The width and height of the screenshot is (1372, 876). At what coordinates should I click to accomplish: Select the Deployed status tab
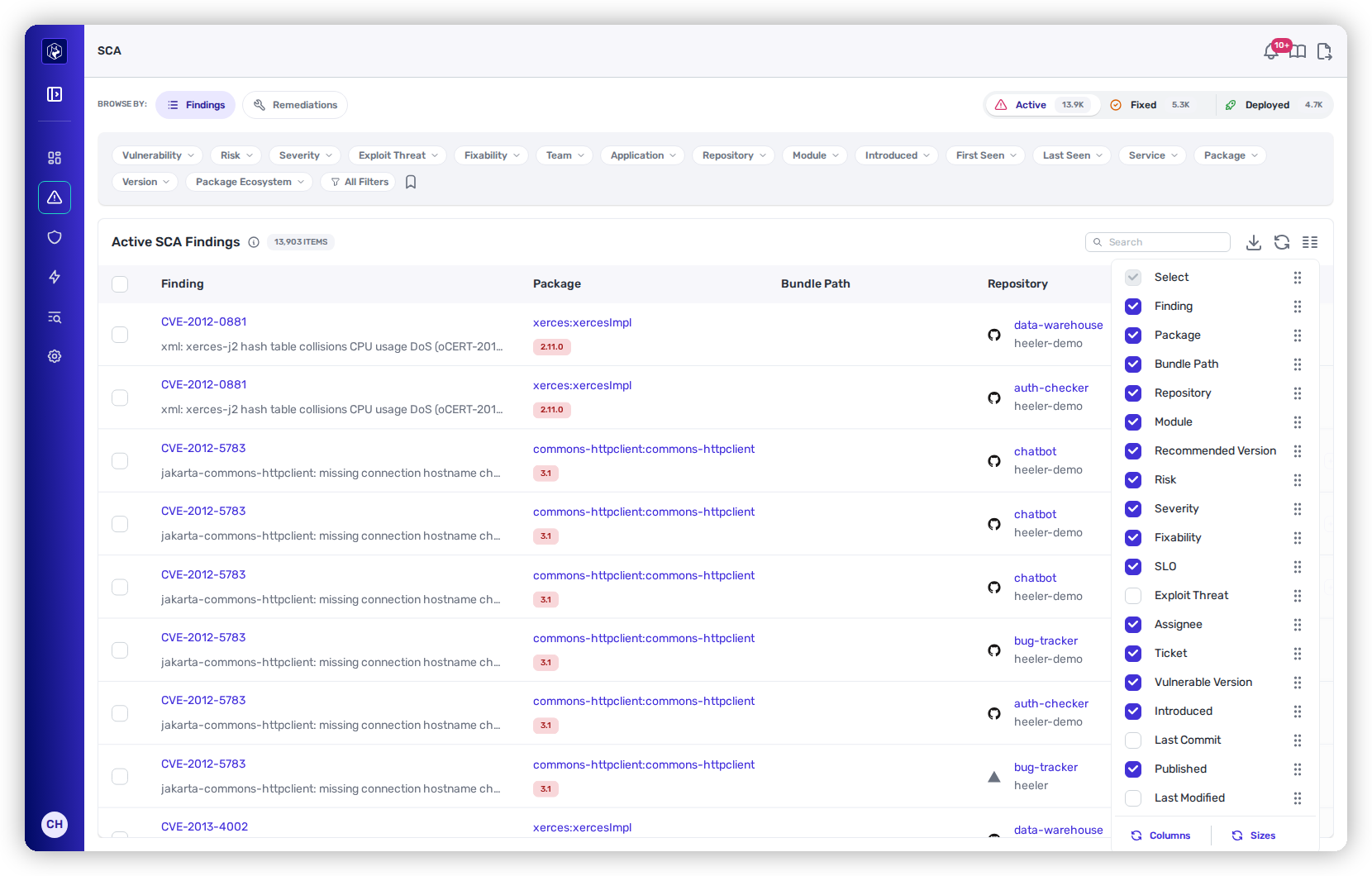[1274, 105]
